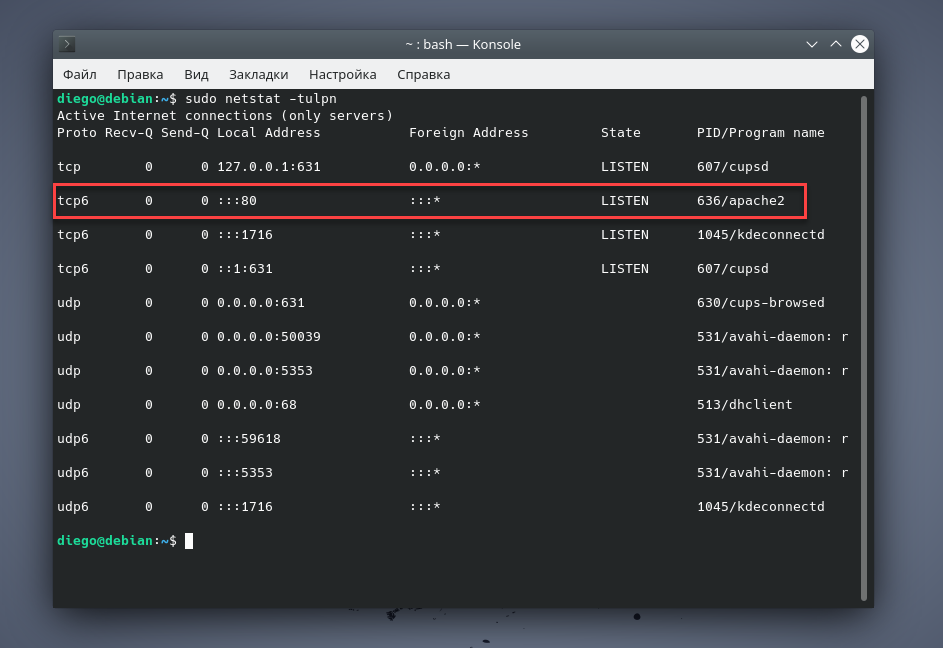Click the cursor at the last bash prompt
Screen dimensions: 943x648
[189, 541]
